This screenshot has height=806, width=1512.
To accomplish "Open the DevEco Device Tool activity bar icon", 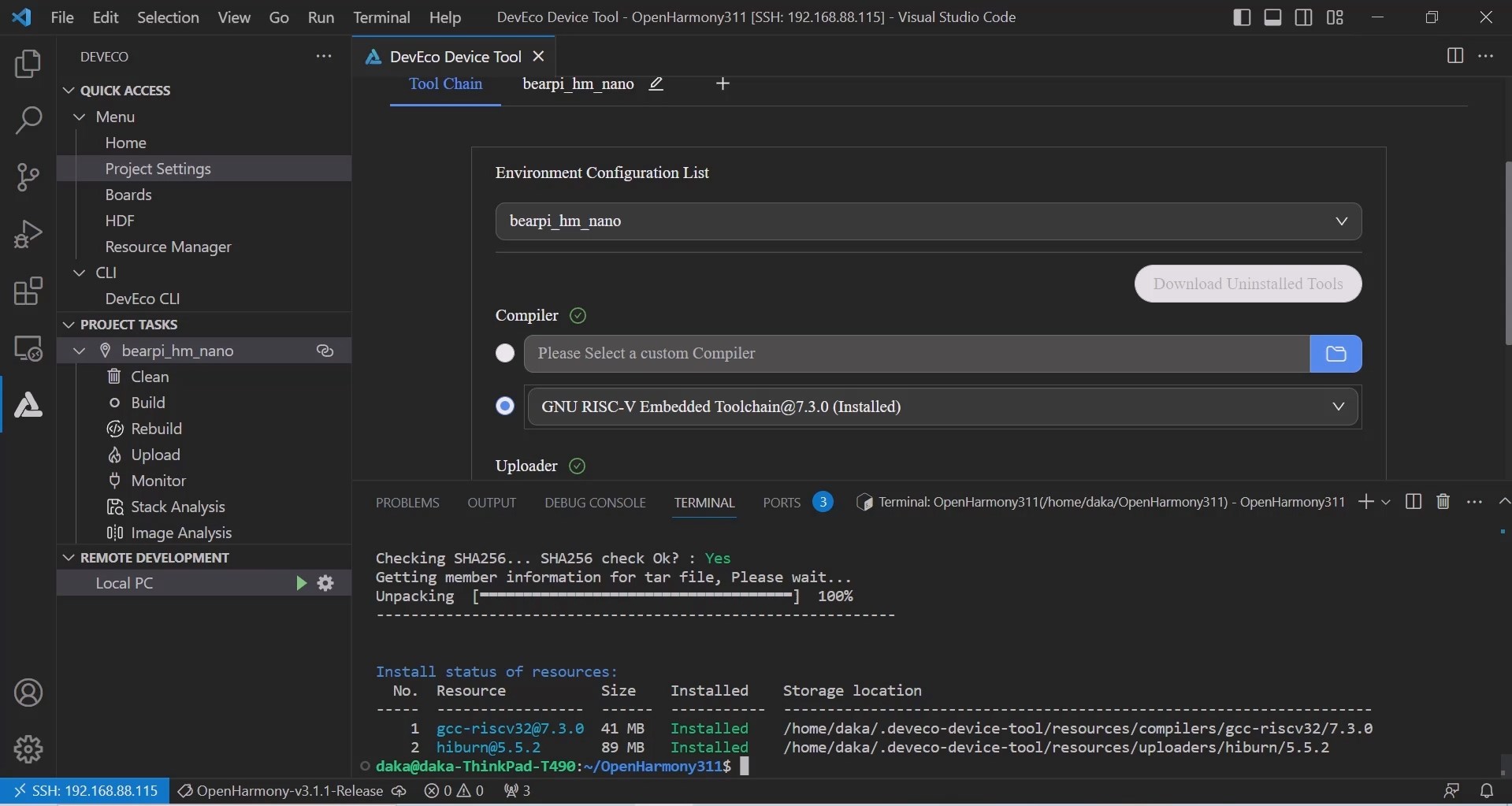I will 28,405.
